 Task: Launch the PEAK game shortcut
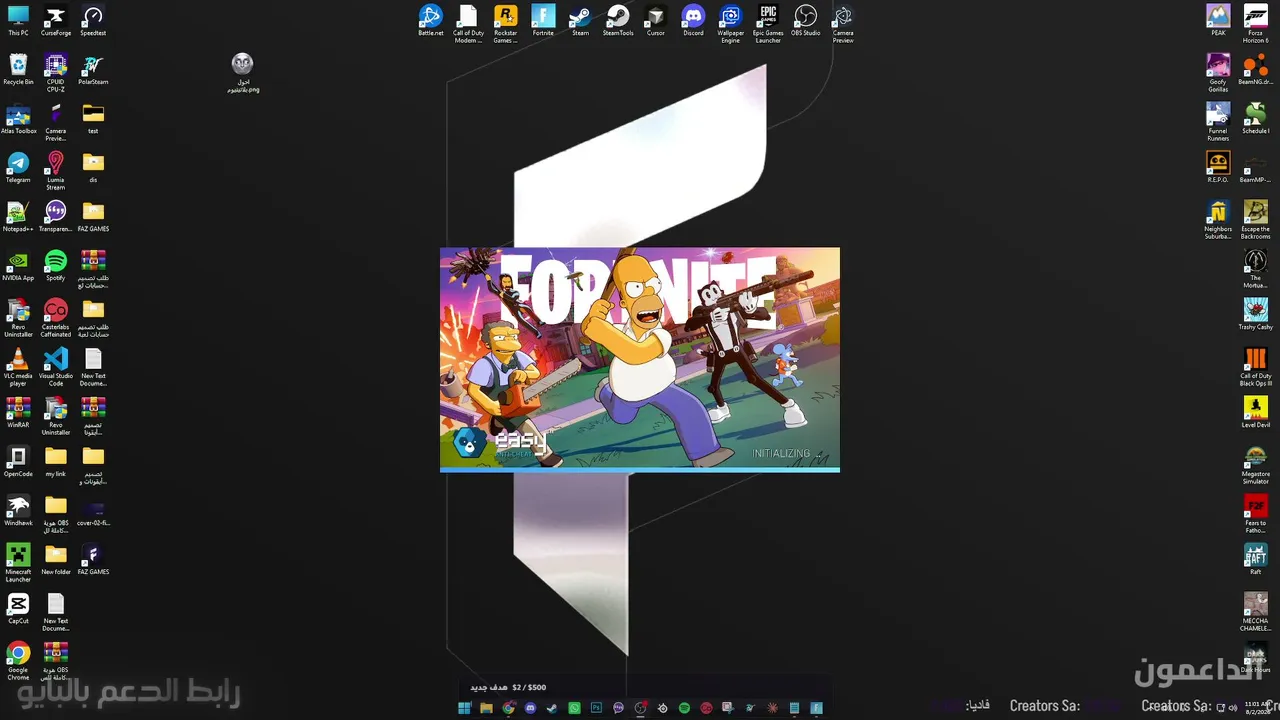[1218, 21]
